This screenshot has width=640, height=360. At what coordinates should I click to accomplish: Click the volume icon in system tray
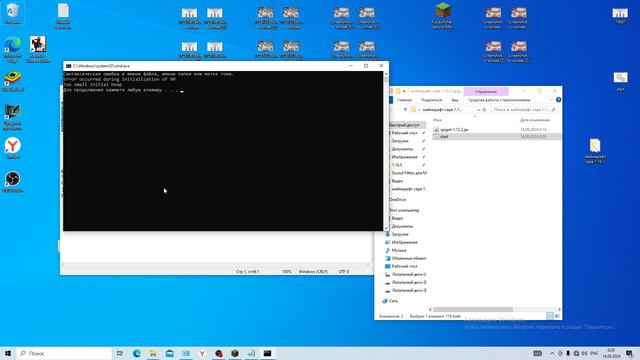(x=584, y=353)
